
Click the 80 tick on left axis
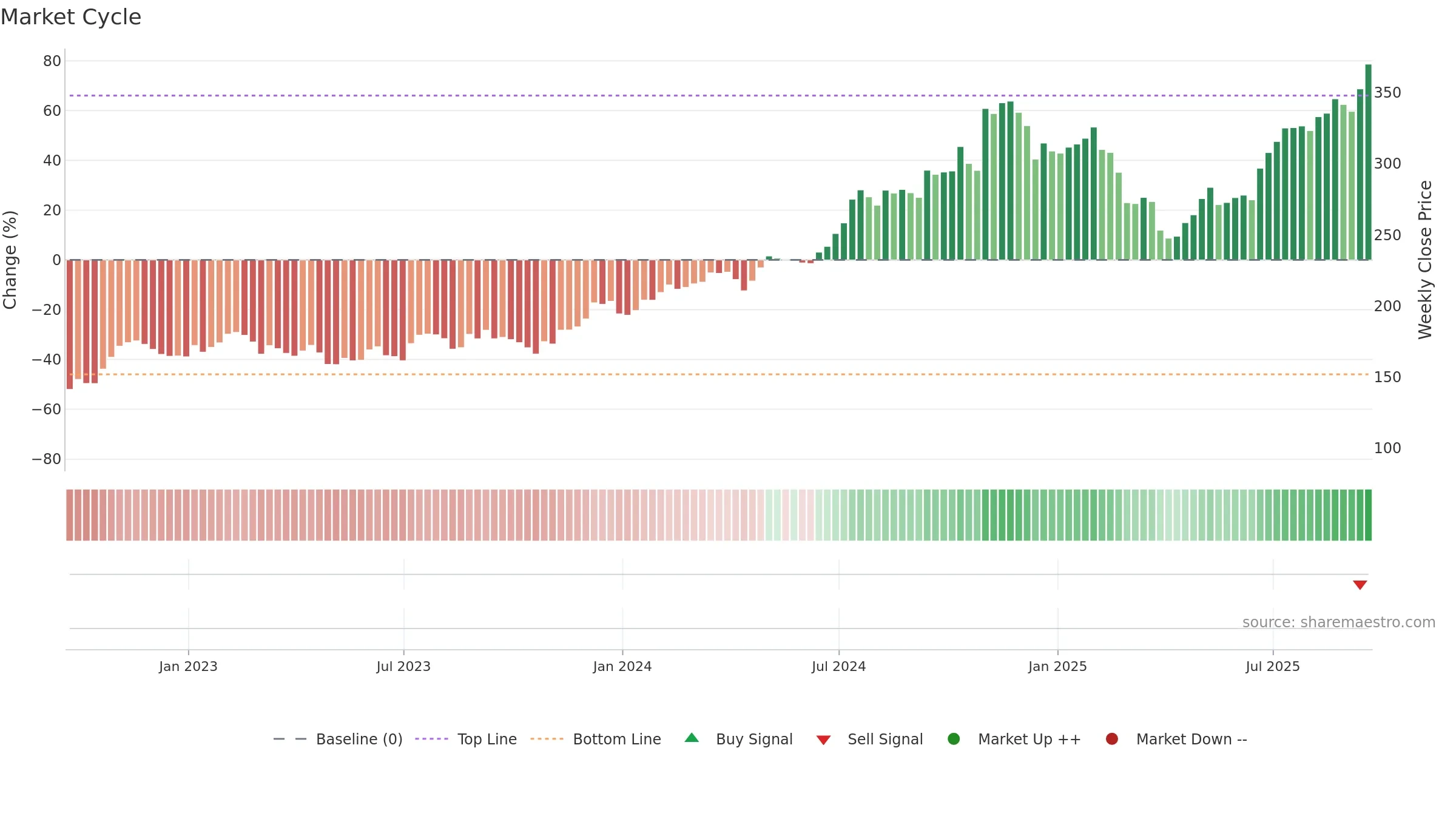pos(52,61)
